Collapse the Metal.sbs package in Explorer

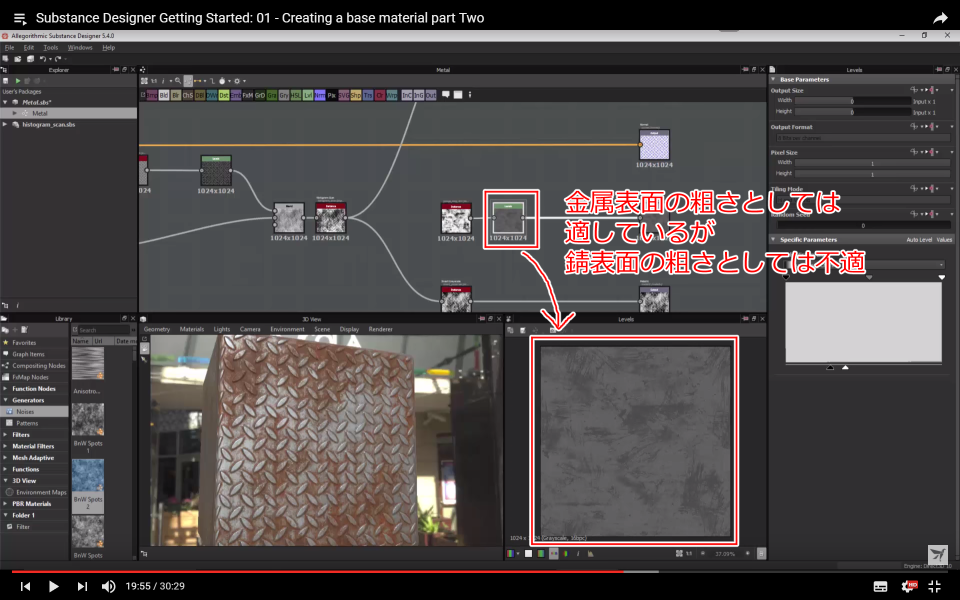[6, 102]
